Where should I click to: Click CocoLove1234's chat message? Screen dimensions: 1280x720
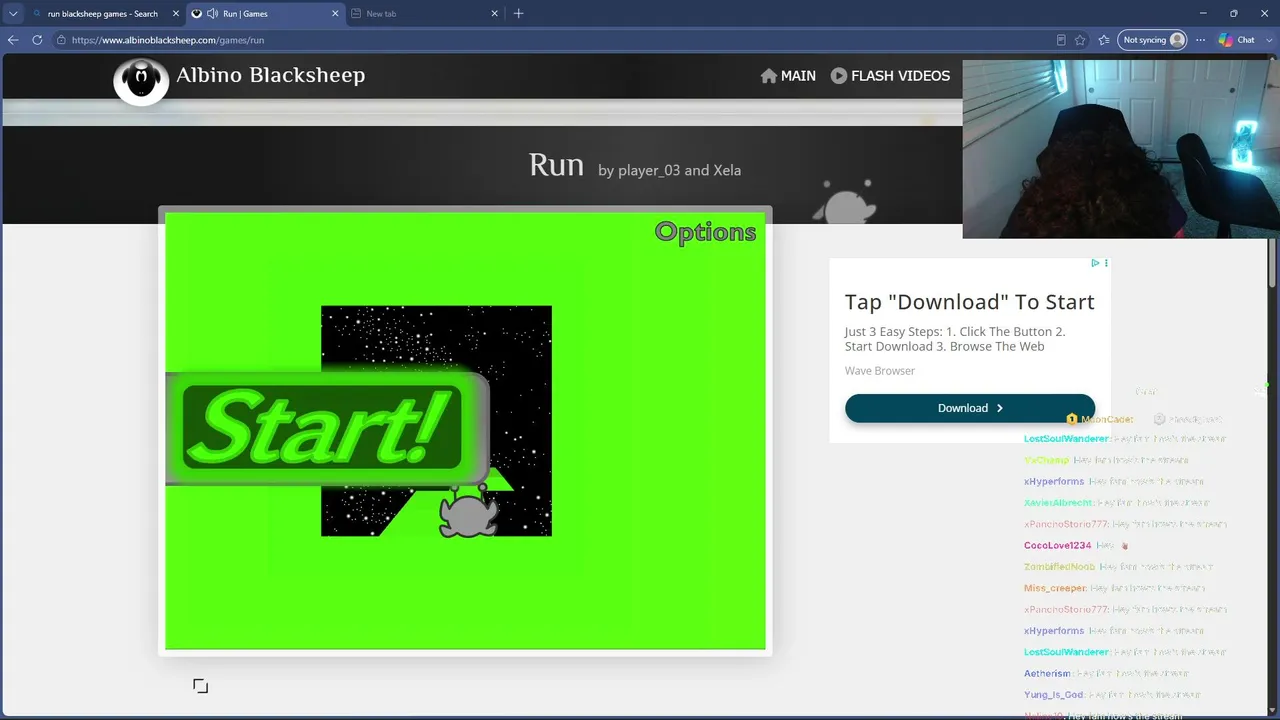click(1075, 545)
